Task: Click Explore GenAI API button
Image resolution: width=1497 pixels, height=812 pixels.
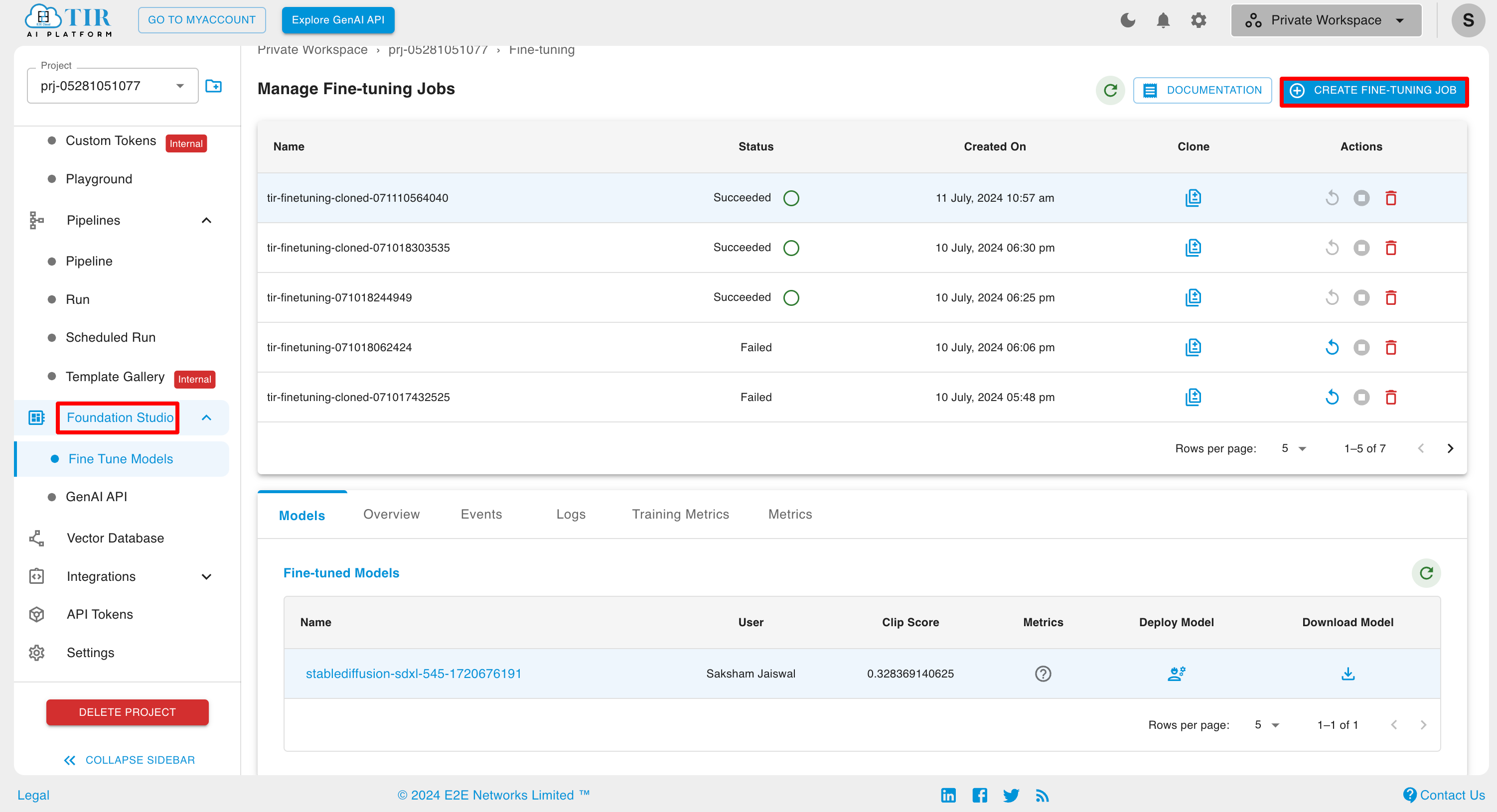Action: click(338, 20)
